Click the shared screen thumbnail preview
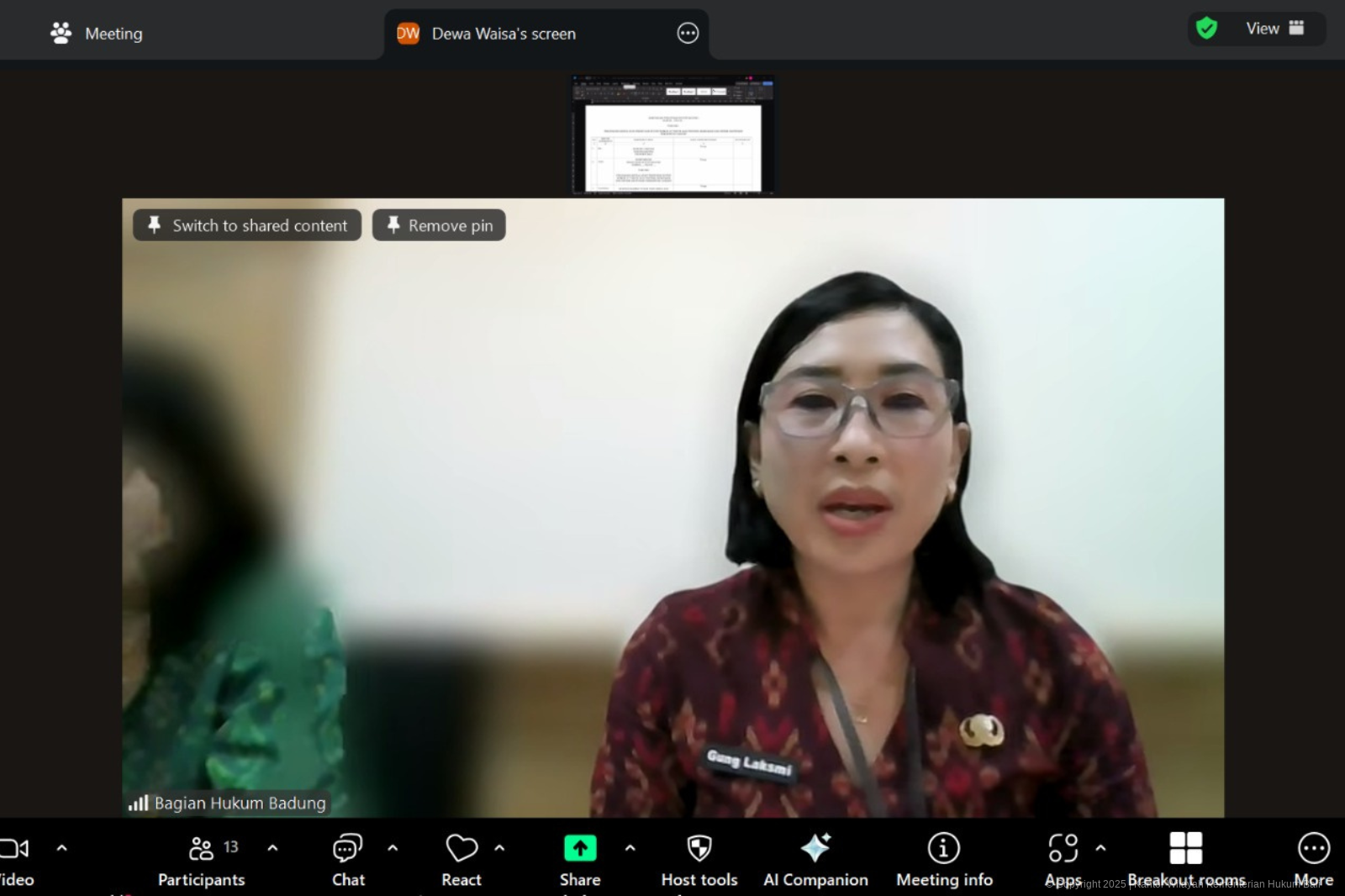The image size is (1345, 896). click(672, 136)
